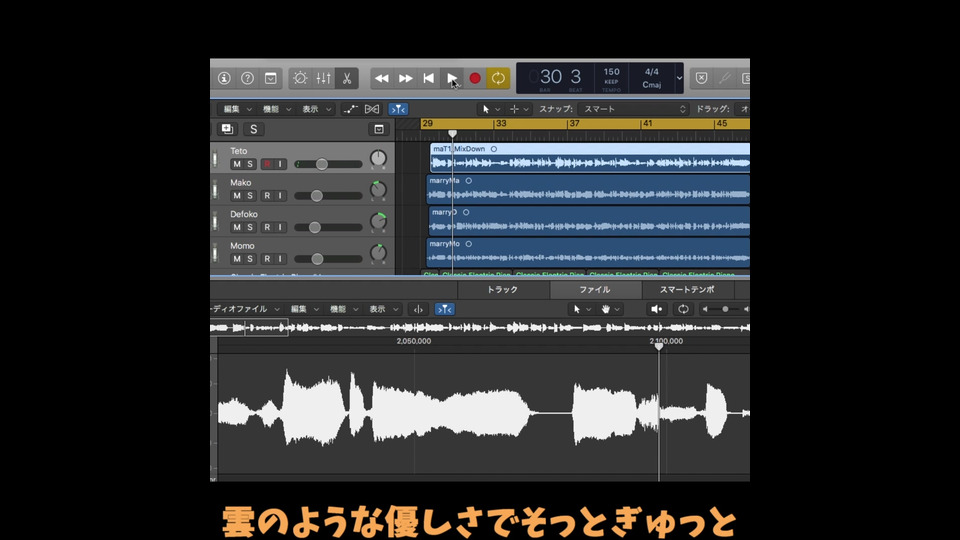Image resolution: width=960 pixels, height=540 pixels.
Task: Mute the Teto track
Action: tap(237, 164)
